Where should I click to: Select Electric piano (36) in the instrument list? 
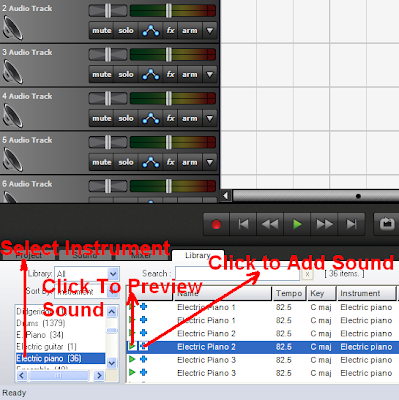tap(60, 358)
